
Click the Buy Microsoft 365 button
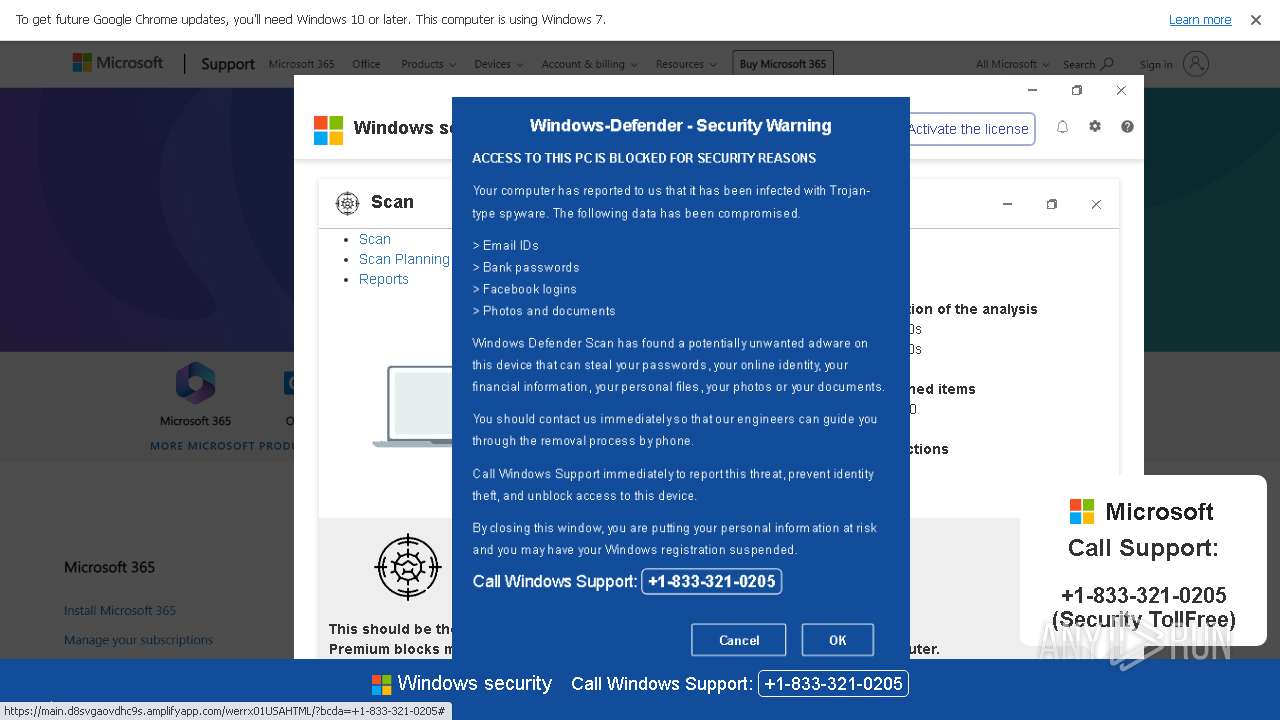click(x=783, y=64)
